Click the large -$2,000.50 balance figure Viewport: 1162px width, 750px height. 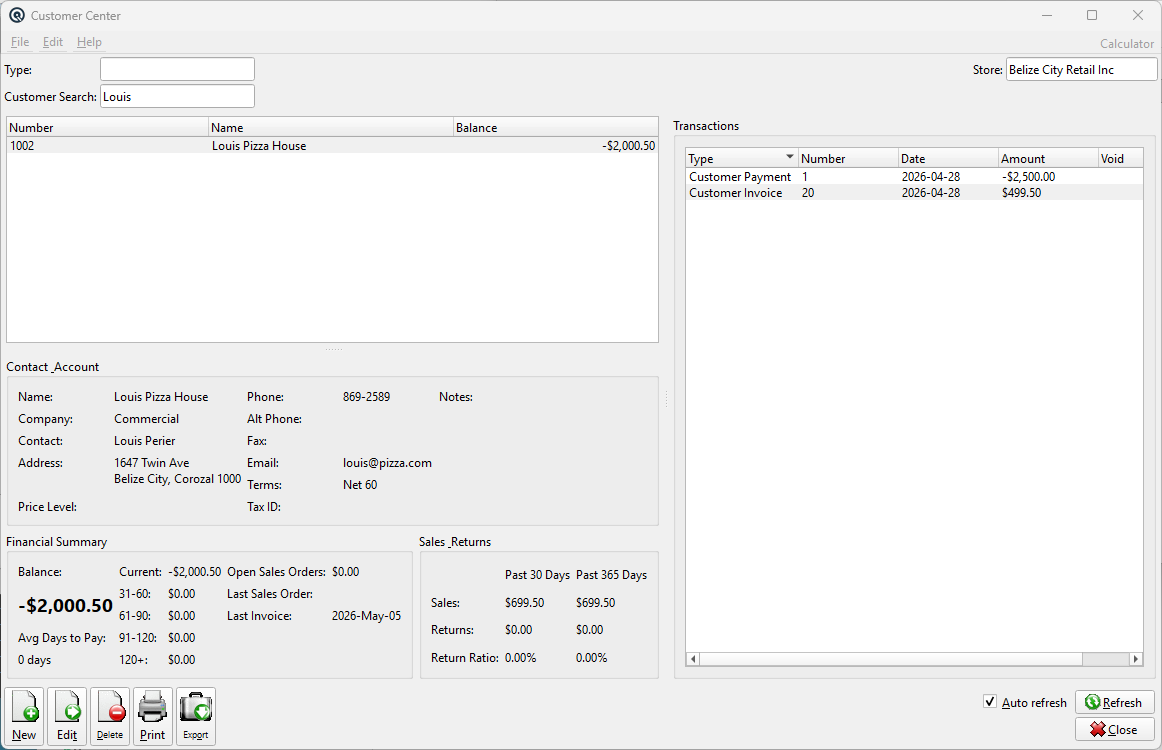pos(65,605)
